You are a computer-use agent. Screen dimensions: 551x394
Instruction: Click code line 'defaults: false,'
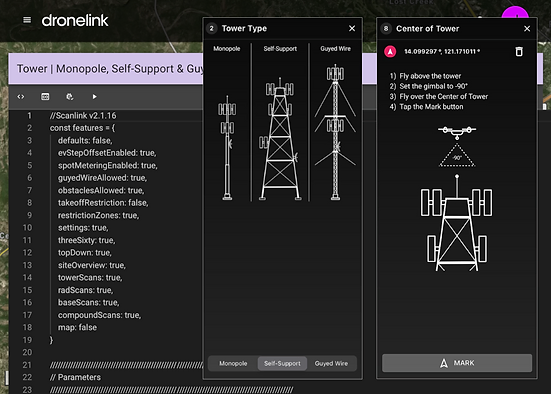(x=85, y=141)
